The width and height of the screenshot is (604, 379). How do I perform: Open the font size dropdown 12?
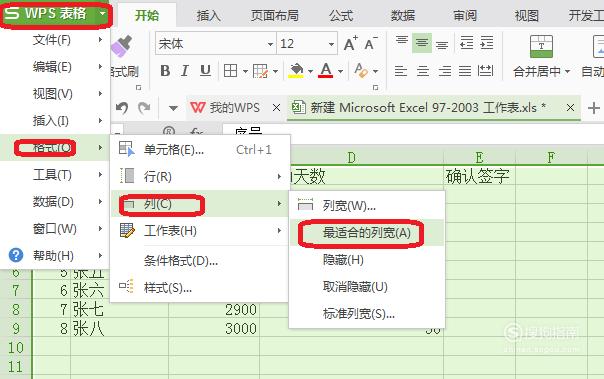point(331,44)
